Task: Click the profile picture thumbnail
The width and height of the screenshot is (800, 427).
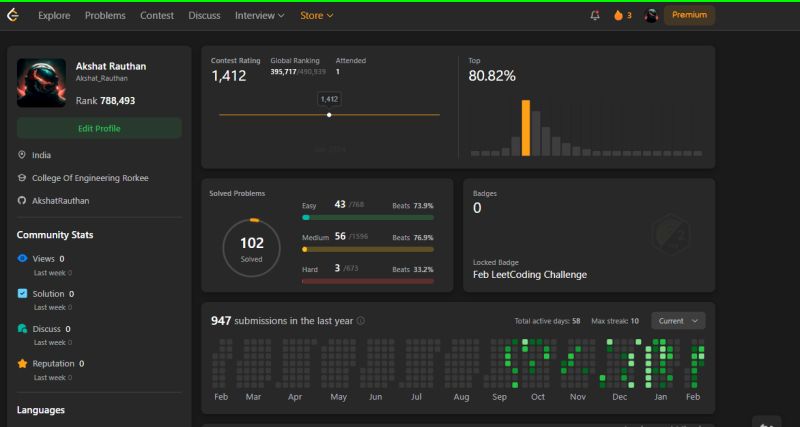Action: [x=41, y=83]
